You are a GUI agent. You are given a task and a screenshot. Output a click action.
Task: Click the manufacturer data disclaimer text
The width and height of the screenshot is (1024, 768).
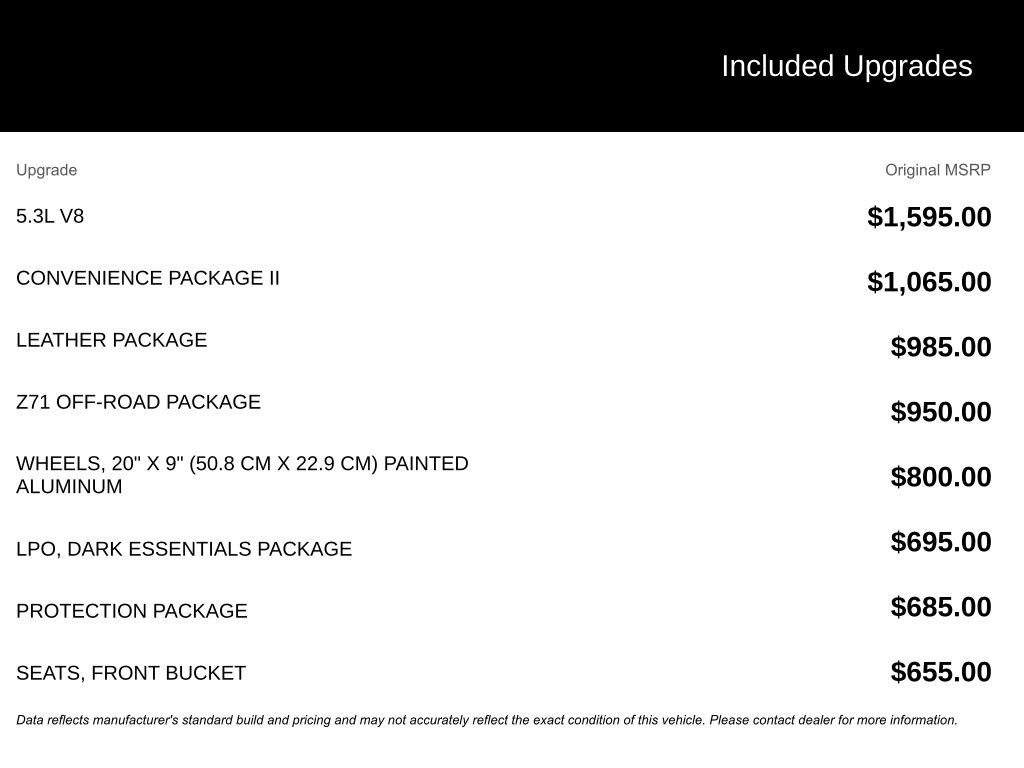coord(487,720)
